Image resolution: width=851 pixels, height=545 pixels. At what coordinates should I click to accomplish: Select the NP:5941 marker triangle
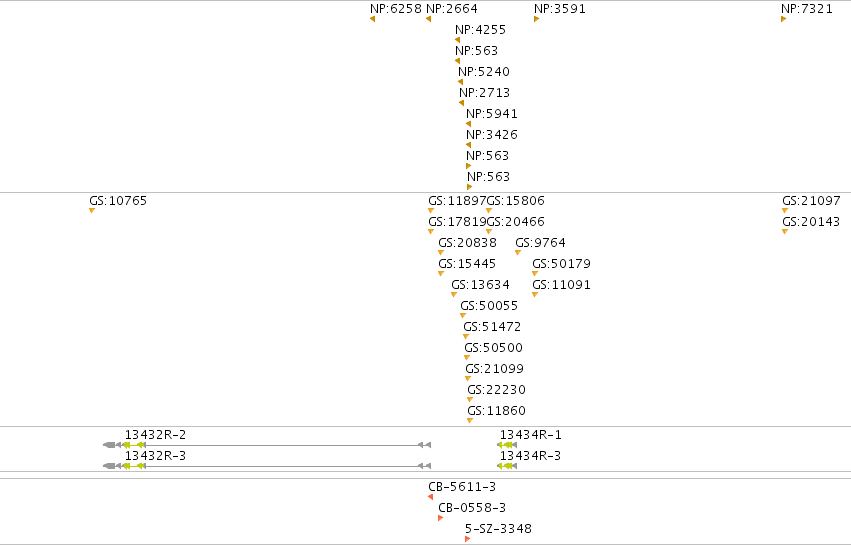(x=468, y=124)
